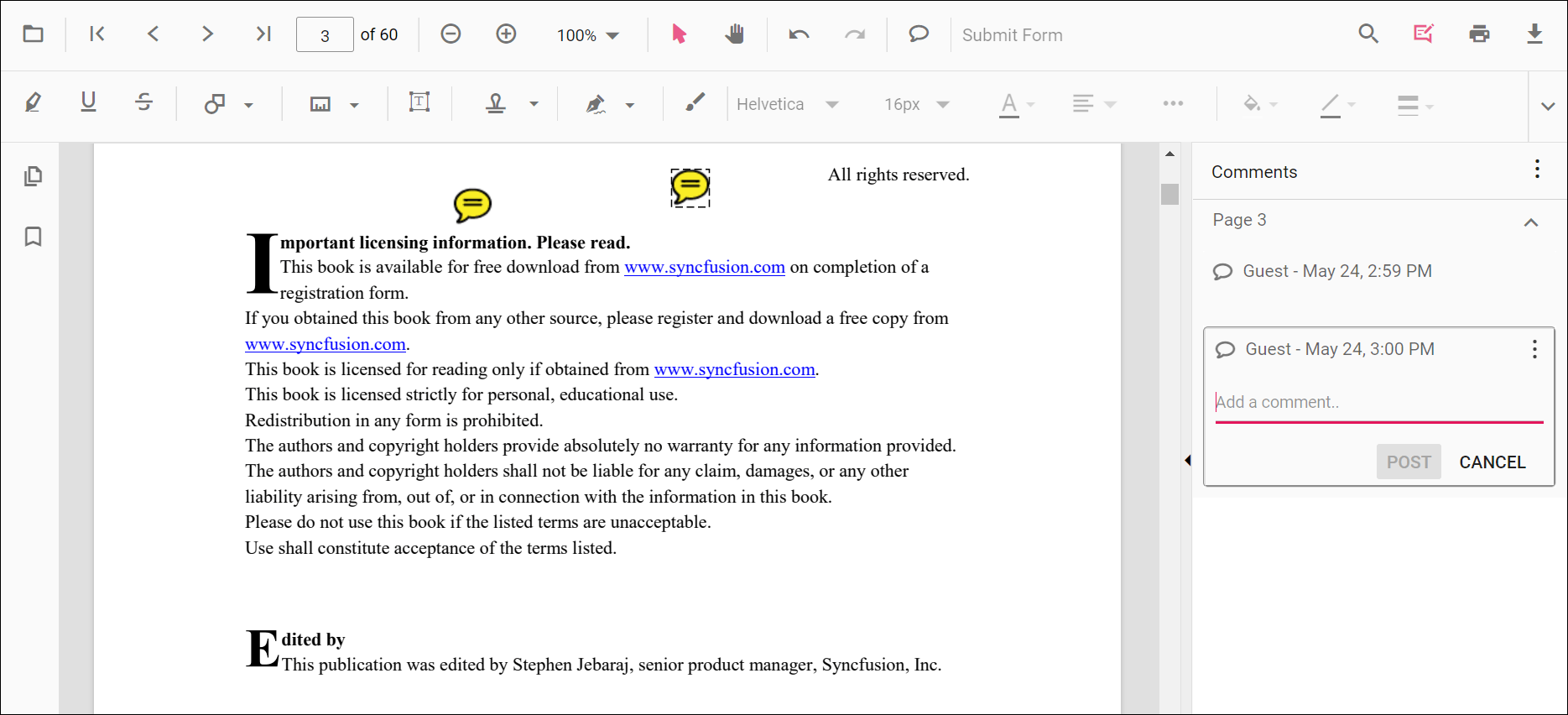The image size is (1568, 715).
Task: Open the www.syncfusion.com link after 'free download from'
Action: coord(704,268)
